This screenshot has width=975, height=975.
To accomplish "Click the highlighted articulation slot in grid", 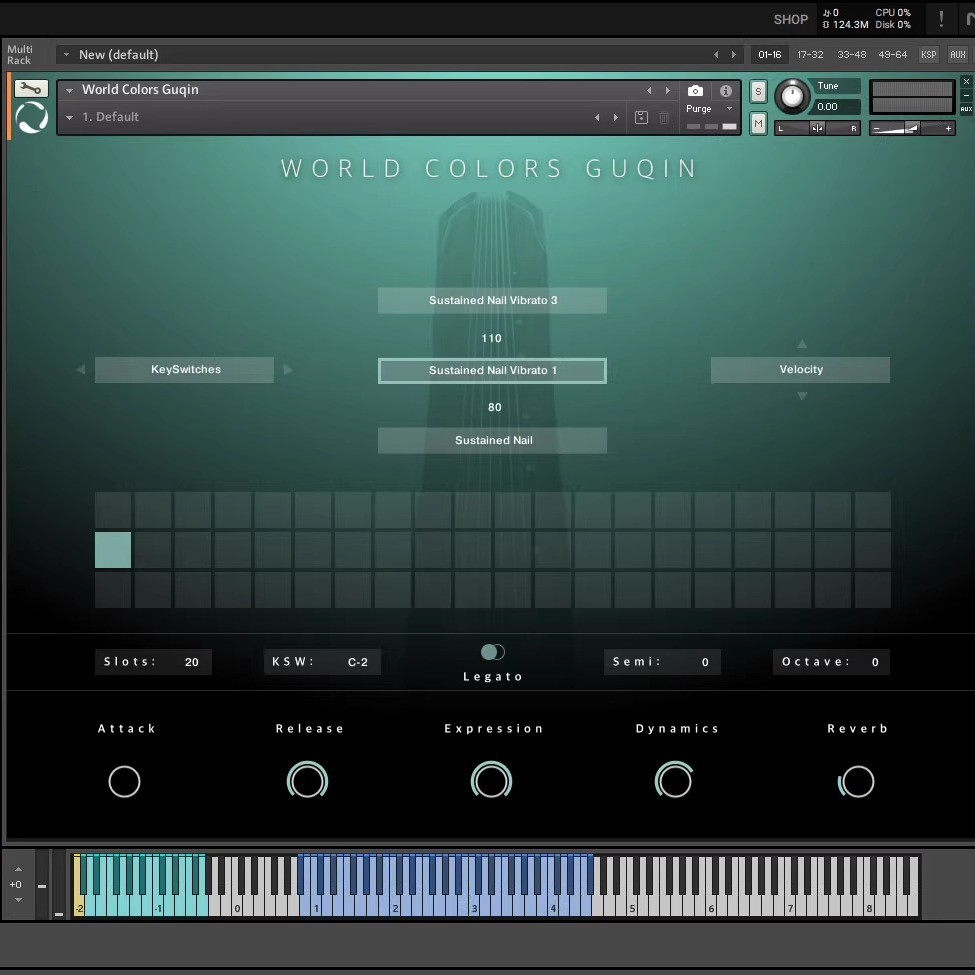I will point(113,550).
